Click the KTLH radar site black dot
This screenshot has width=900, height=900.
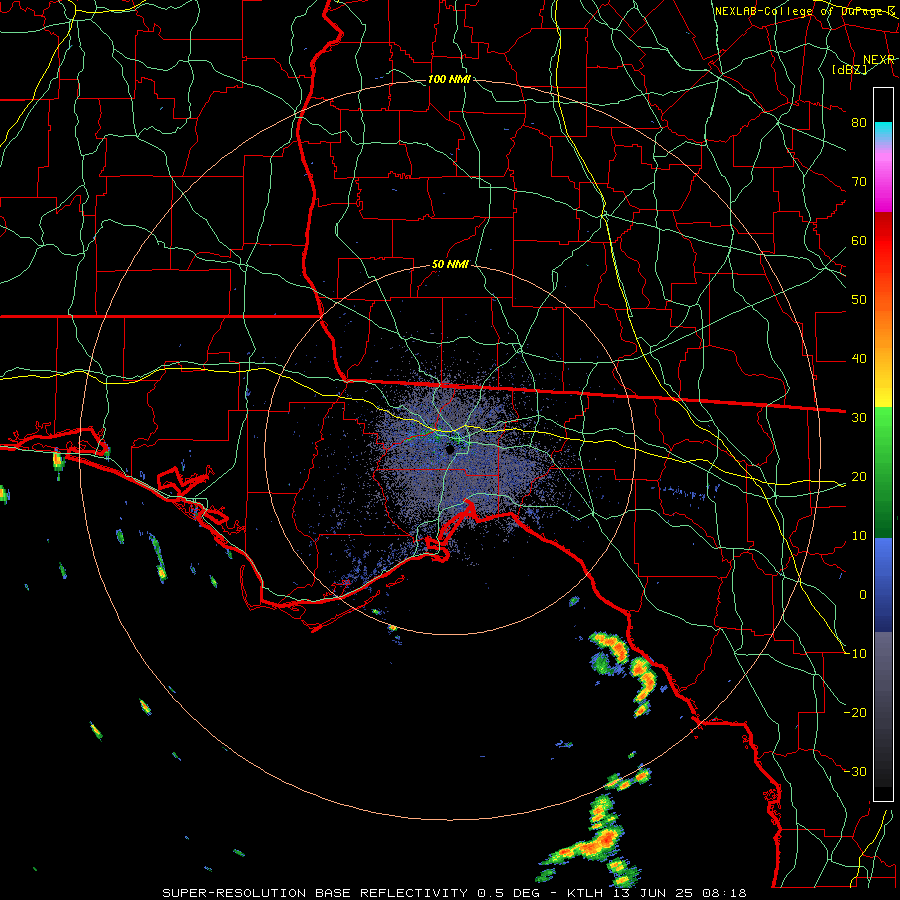click(x=450, y=449)
